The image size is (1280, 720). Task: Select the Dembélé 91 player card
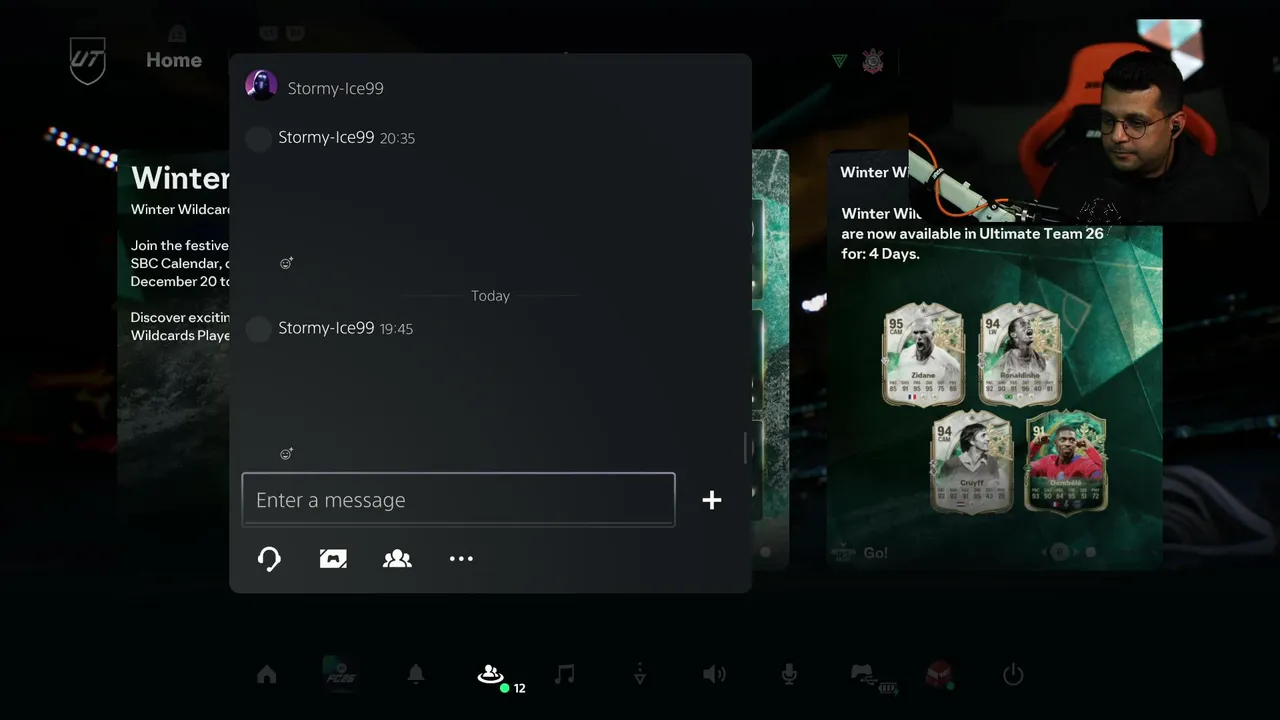coord(1066,461)
